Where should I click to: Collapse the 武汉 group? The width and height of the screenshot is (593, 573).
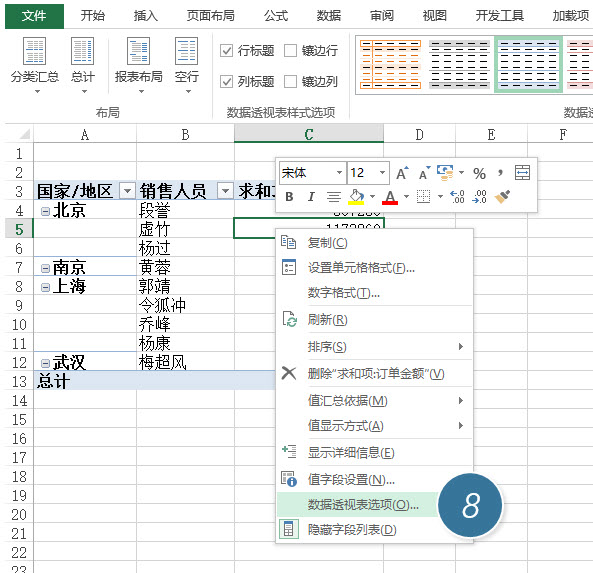point(45,363)
